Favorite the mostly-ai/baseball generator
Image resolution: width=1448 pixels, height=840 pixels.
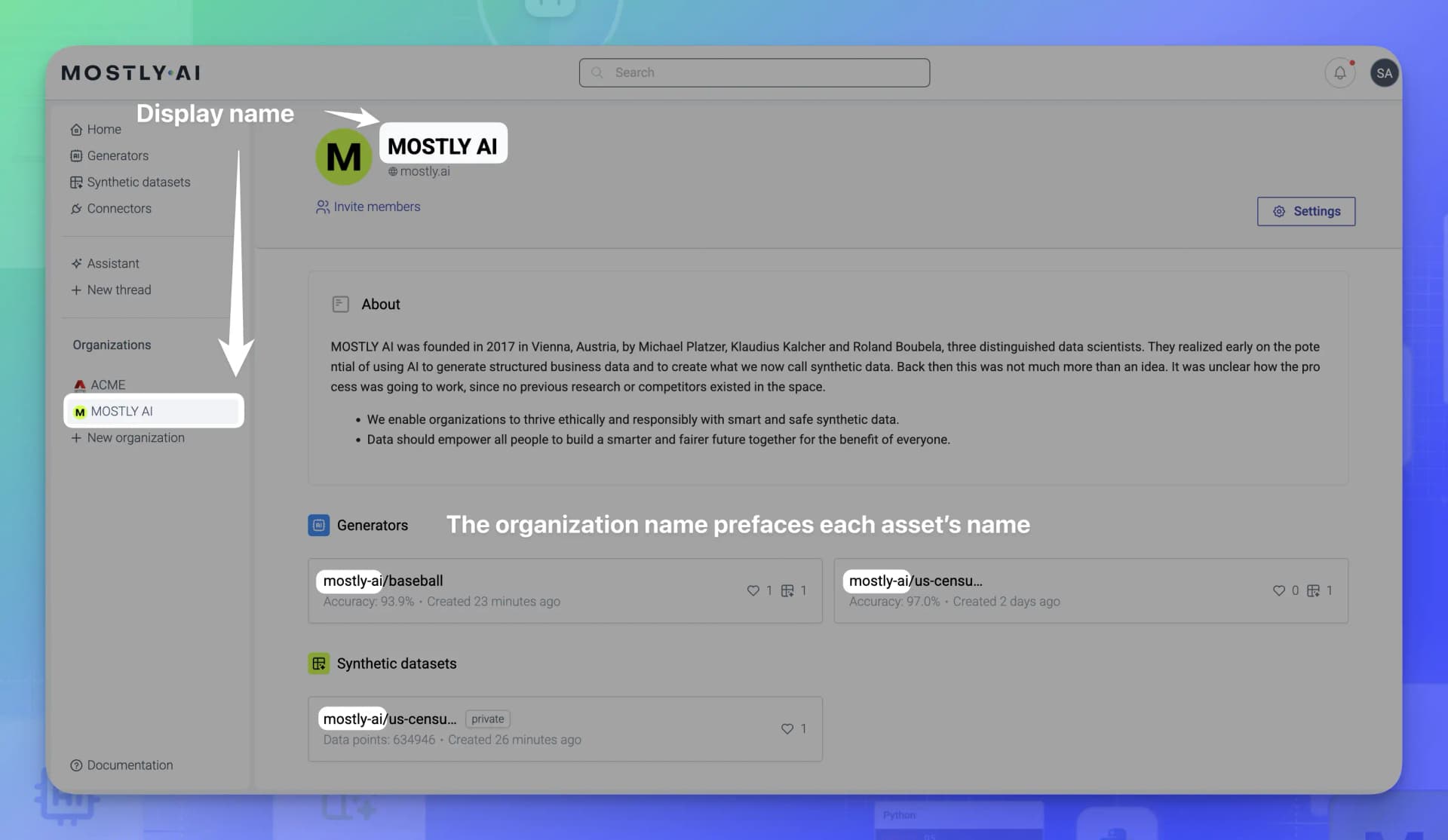tap(753, 590)
